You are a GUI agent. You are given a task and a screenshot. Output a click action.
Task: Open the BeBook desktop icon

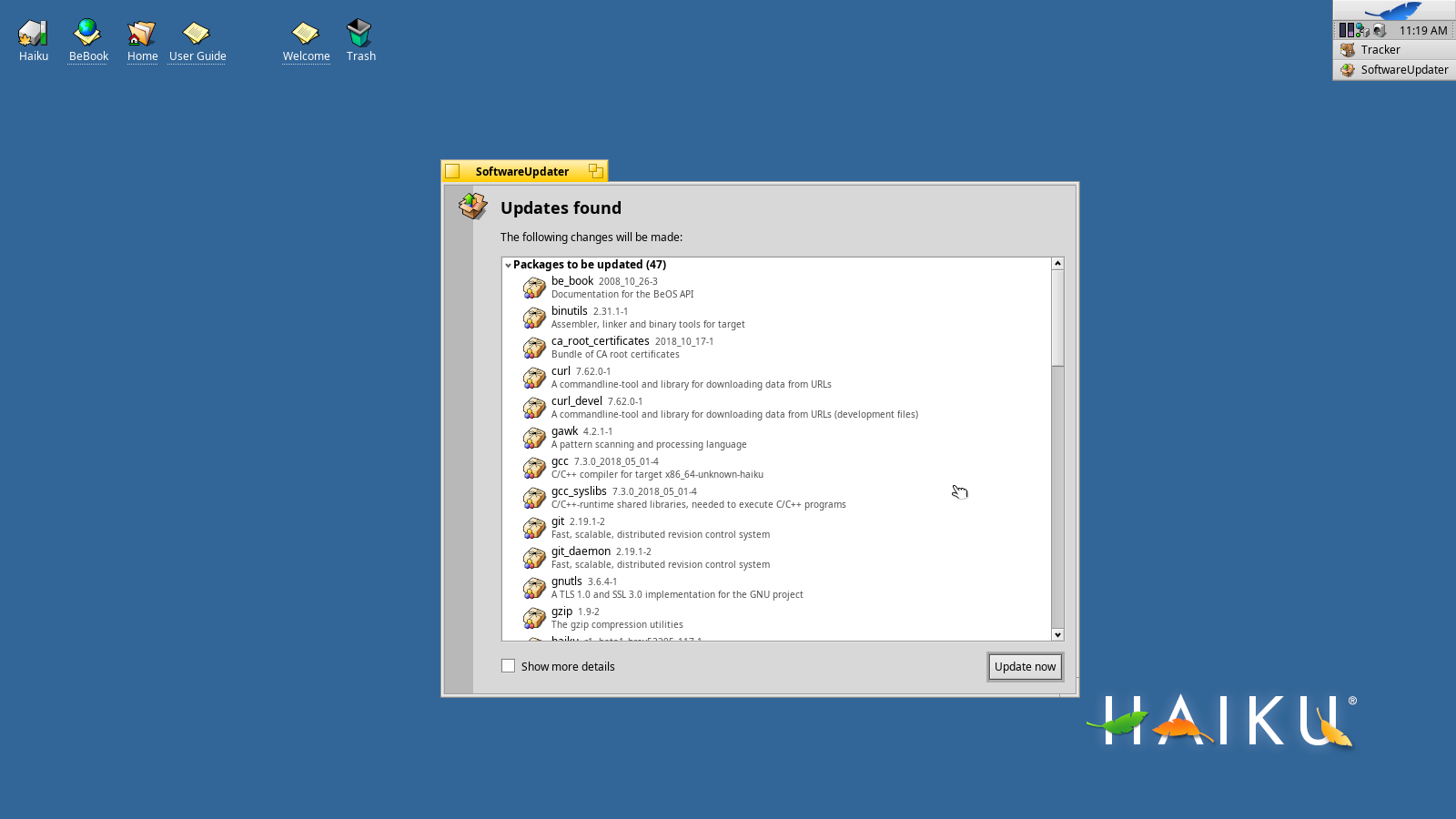(88, 33)
